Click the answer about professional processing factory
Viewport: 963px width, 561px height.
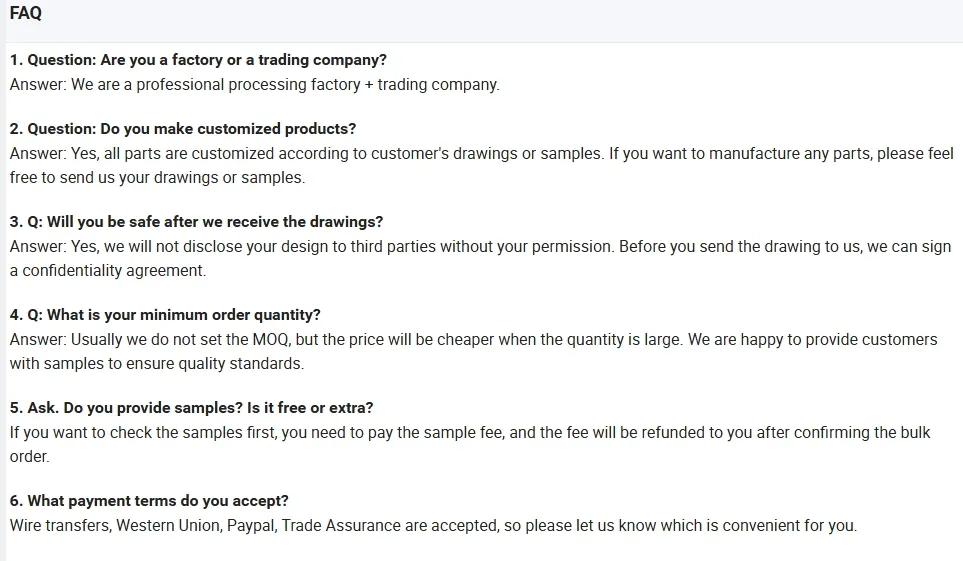pos(254,85)
